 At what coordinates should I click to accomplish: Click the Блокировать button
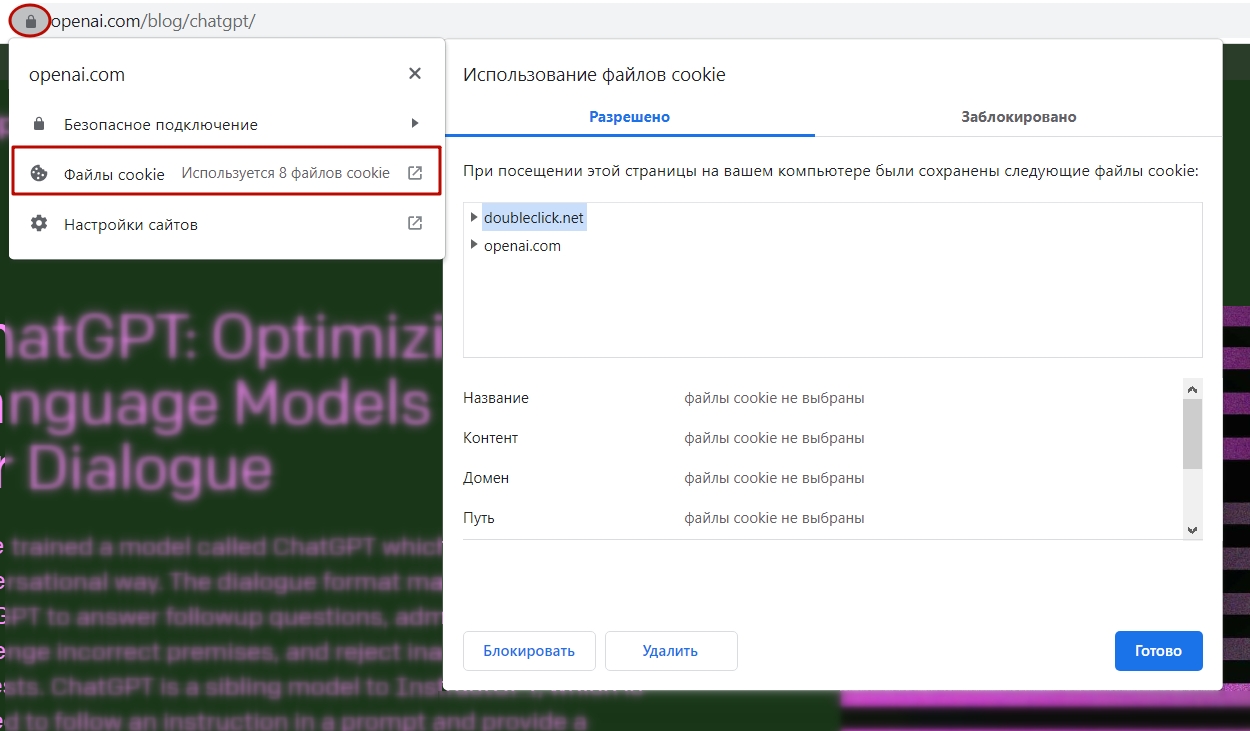click(x=529, y=651)
